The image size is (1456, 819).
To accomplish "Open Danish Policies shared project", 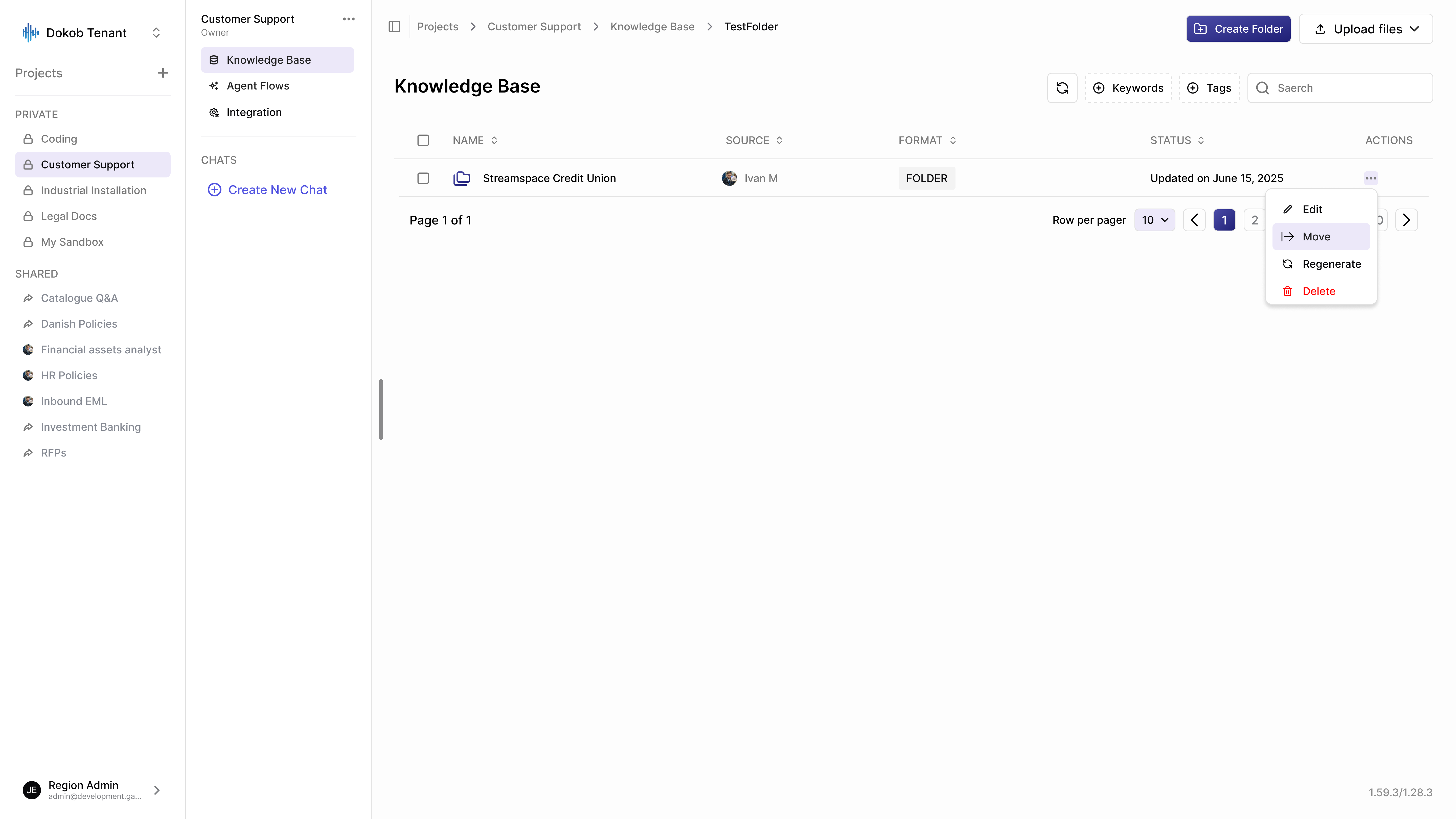I will point(93,324).
